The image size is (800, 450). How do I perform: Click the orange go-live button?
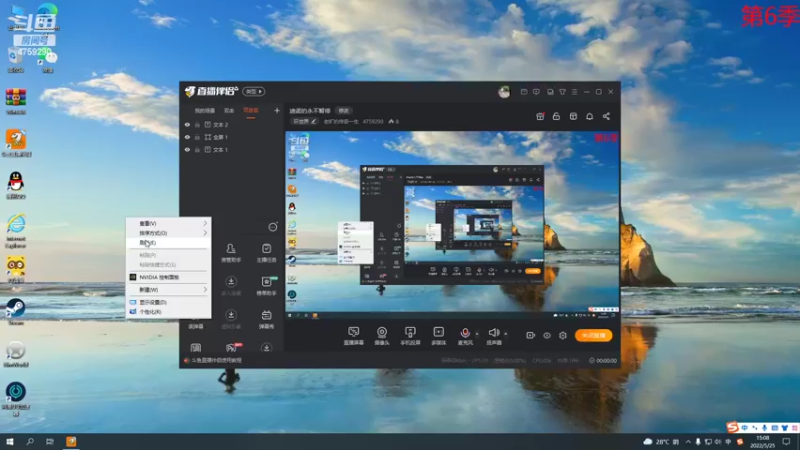[x=593, y=335]
